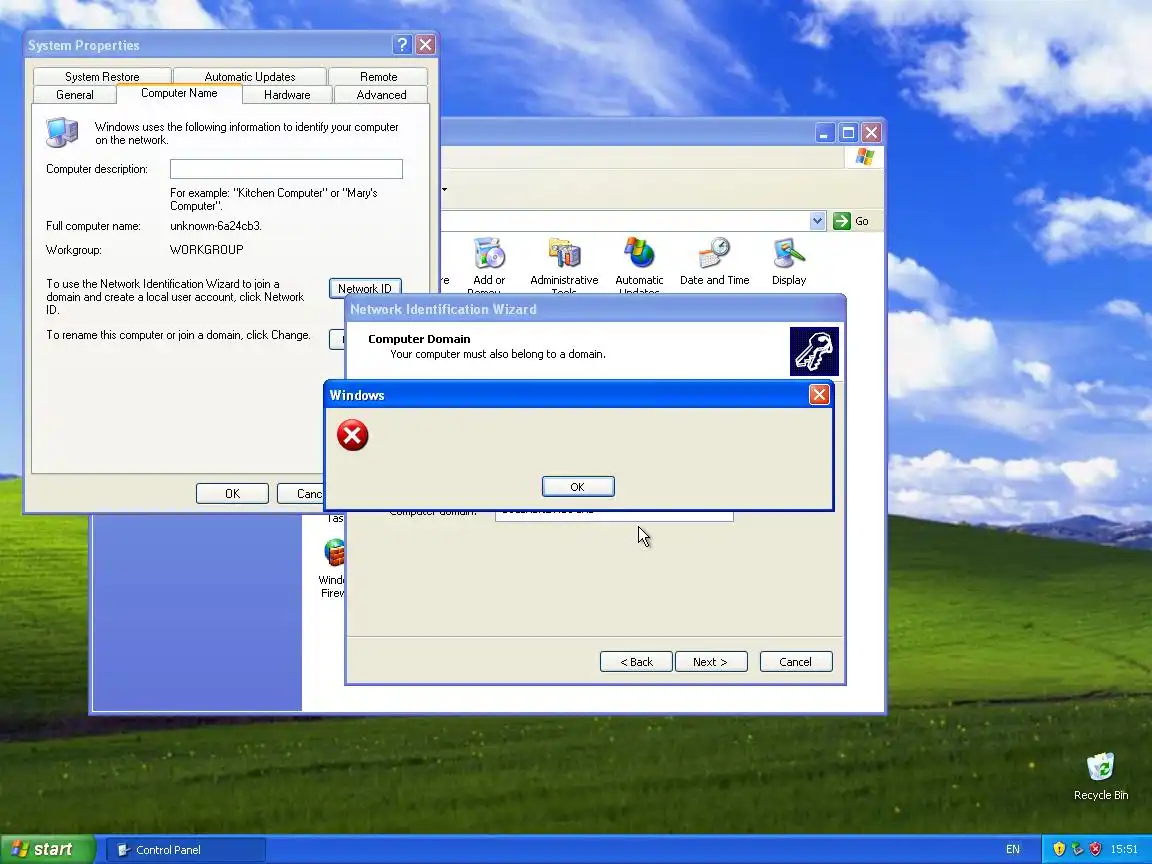Click the computer icon in System Properties
This screenshot has width=1152, height=864.
point(62,132)
